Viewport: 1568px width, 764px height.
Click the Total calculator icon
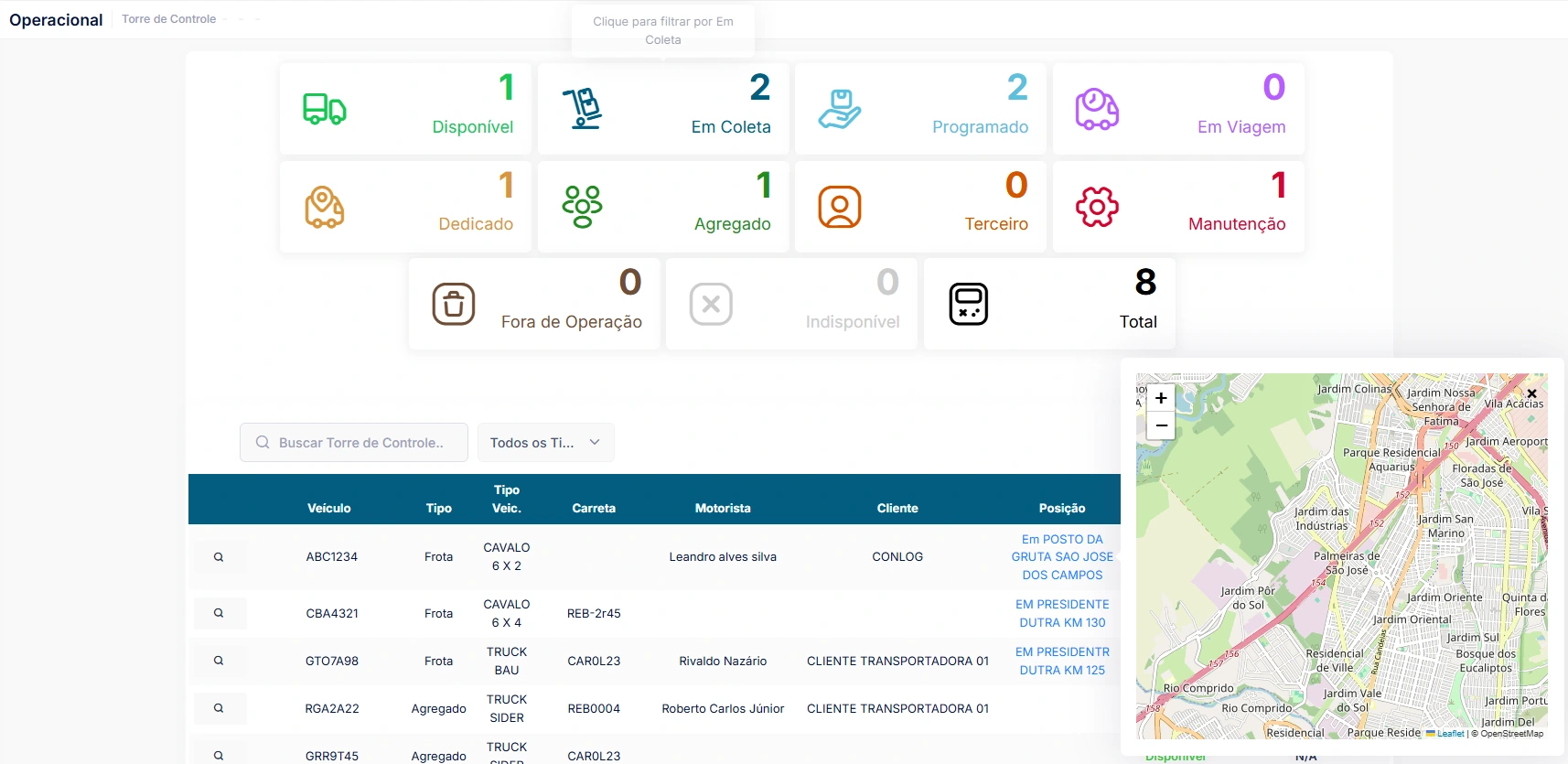(969, 304)
